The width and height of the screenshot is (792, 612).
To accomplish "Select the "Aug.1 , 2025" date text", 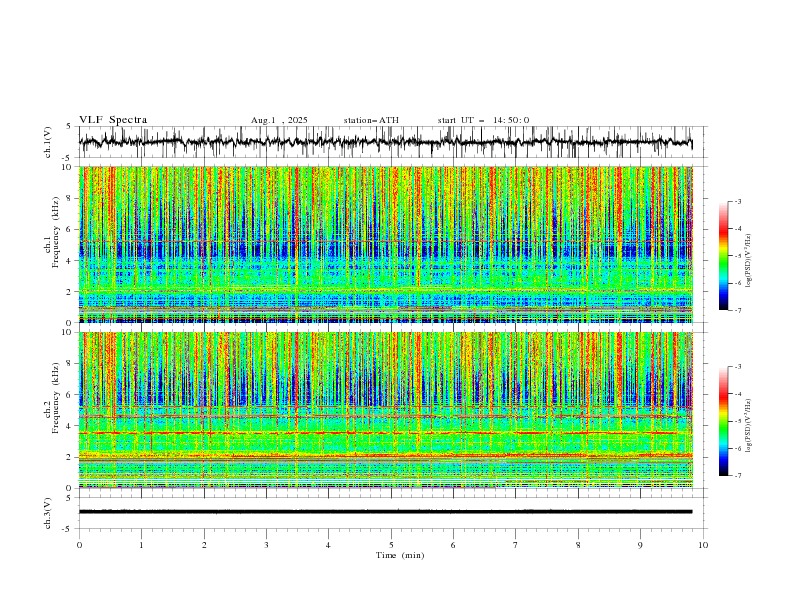I will [279, 120].
